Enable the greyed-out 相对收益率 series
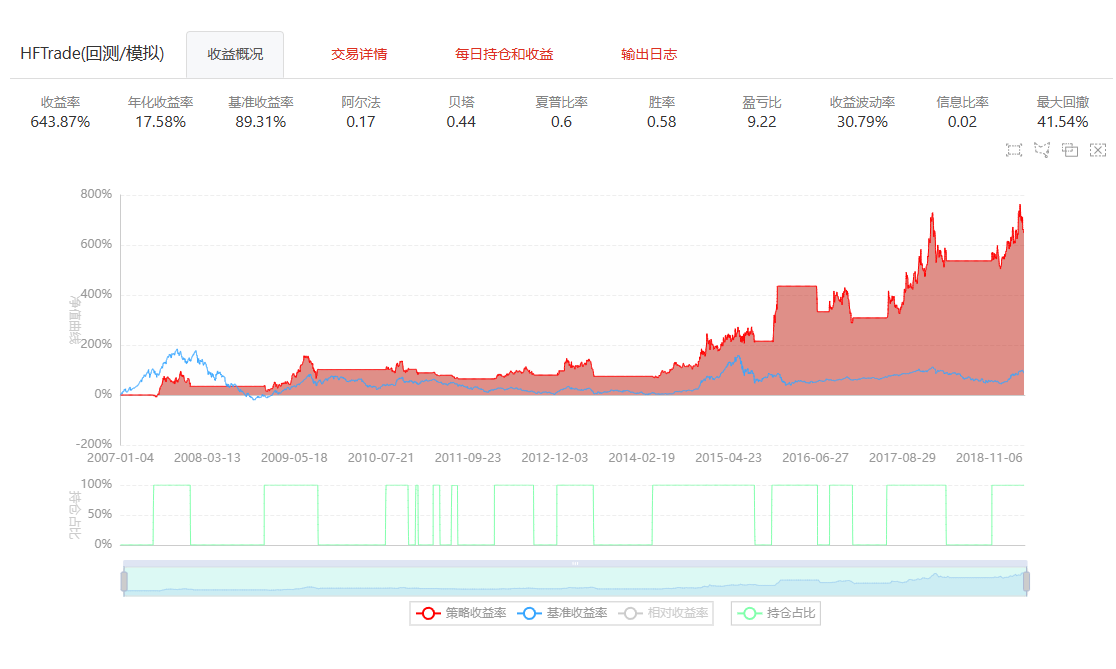Viewport: 1116px width, 669px height. click(x=664, y=613)
